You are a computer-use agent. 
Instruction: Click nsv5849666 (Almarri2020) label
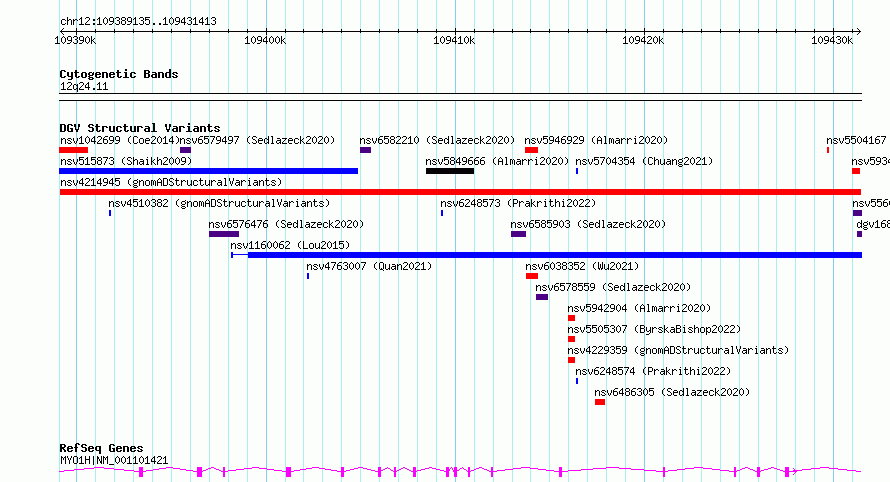point(497,161)
